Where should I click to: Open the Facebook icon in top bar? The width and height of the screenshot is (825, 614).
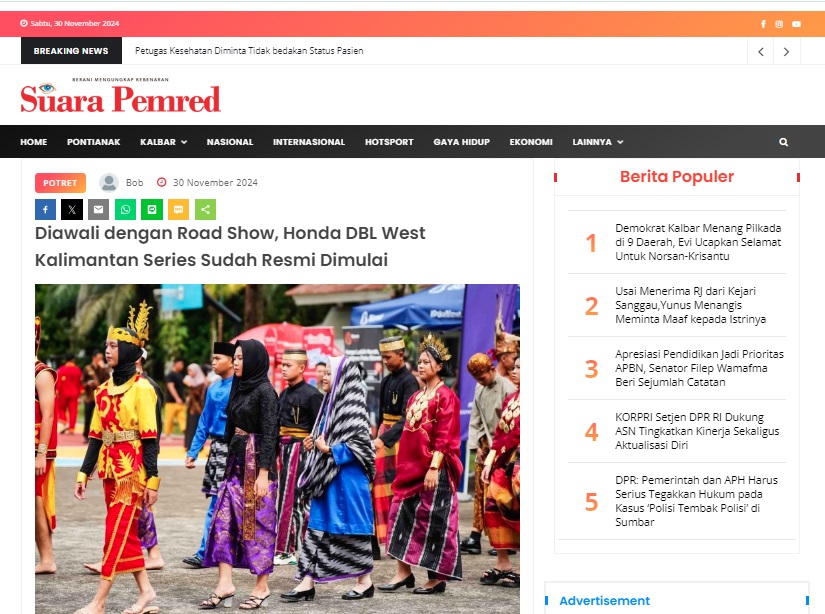tap(763, 24)
